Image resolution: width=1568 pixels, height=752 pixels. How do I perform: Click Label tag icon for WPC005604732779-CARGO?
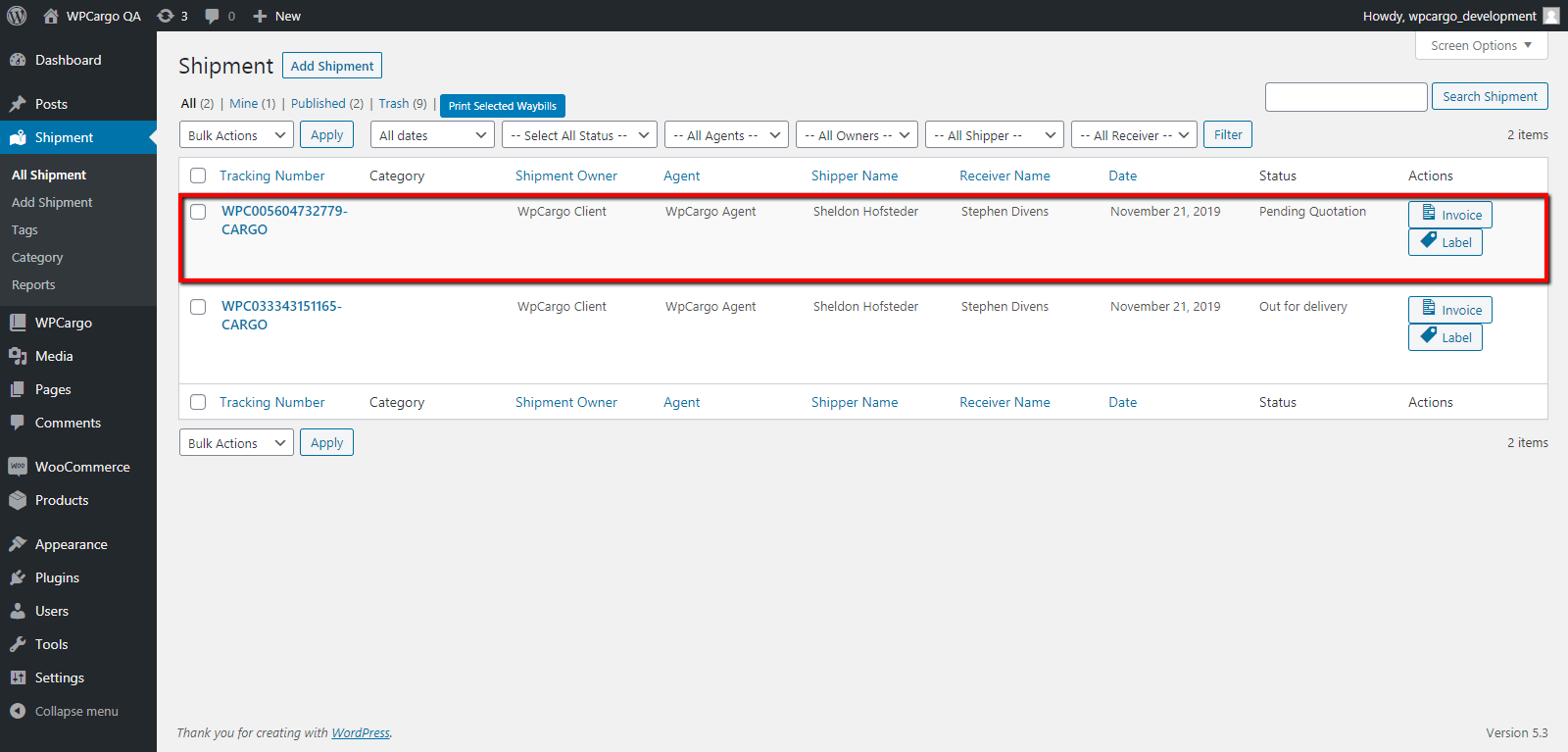[x=1429, y=240]
